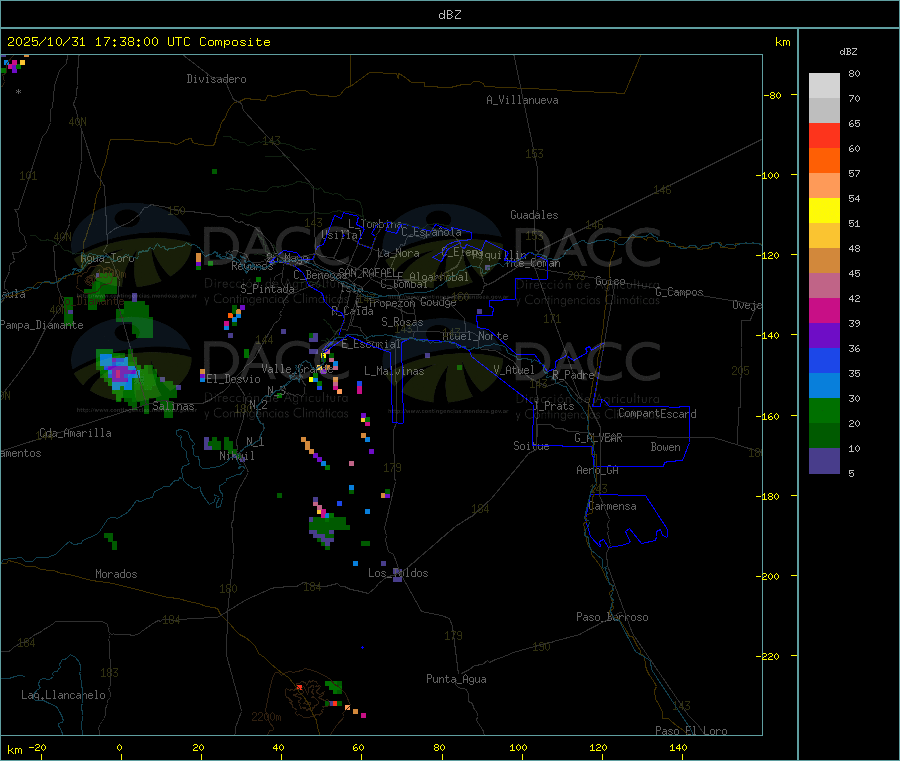Click the timestamp text 2025/10/31 17:38:00

(83, 42)
